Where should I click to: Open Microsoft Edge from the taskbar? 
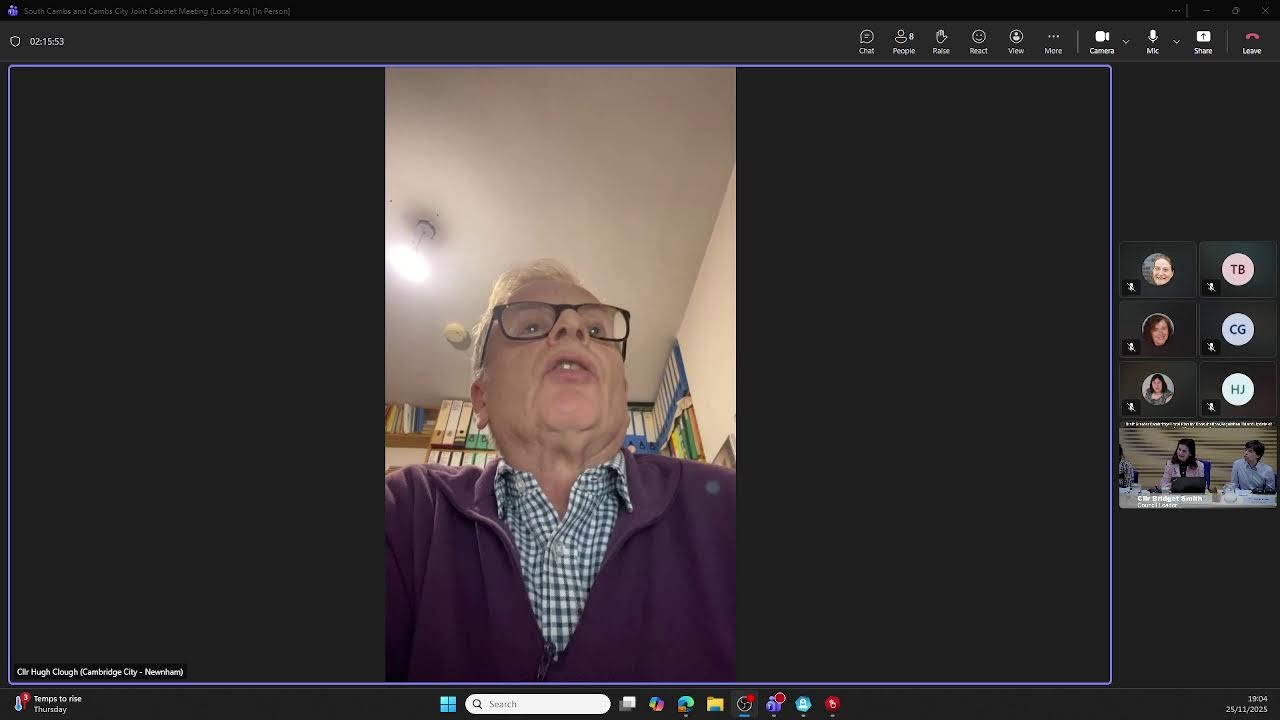pos(686,704)
